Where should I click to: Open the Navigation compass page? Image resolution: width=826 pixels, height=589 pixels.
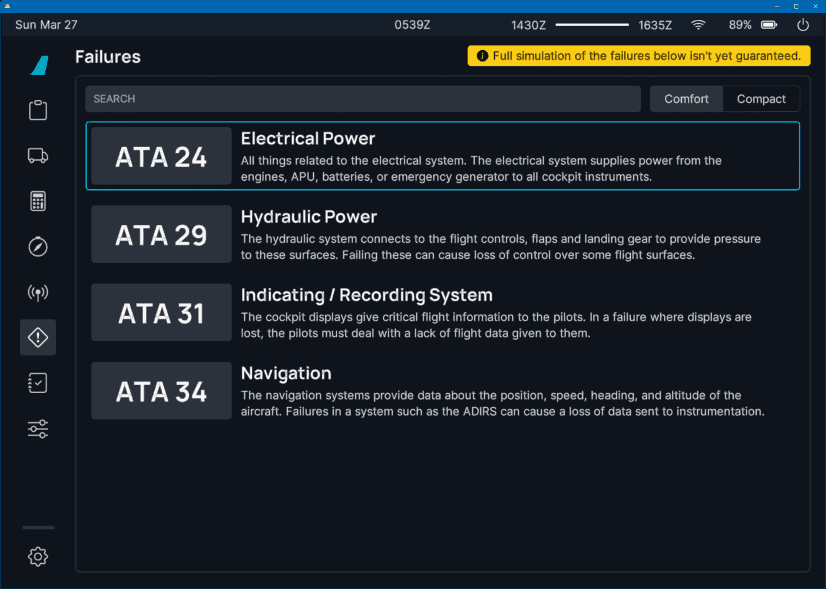tap(38, 247)
